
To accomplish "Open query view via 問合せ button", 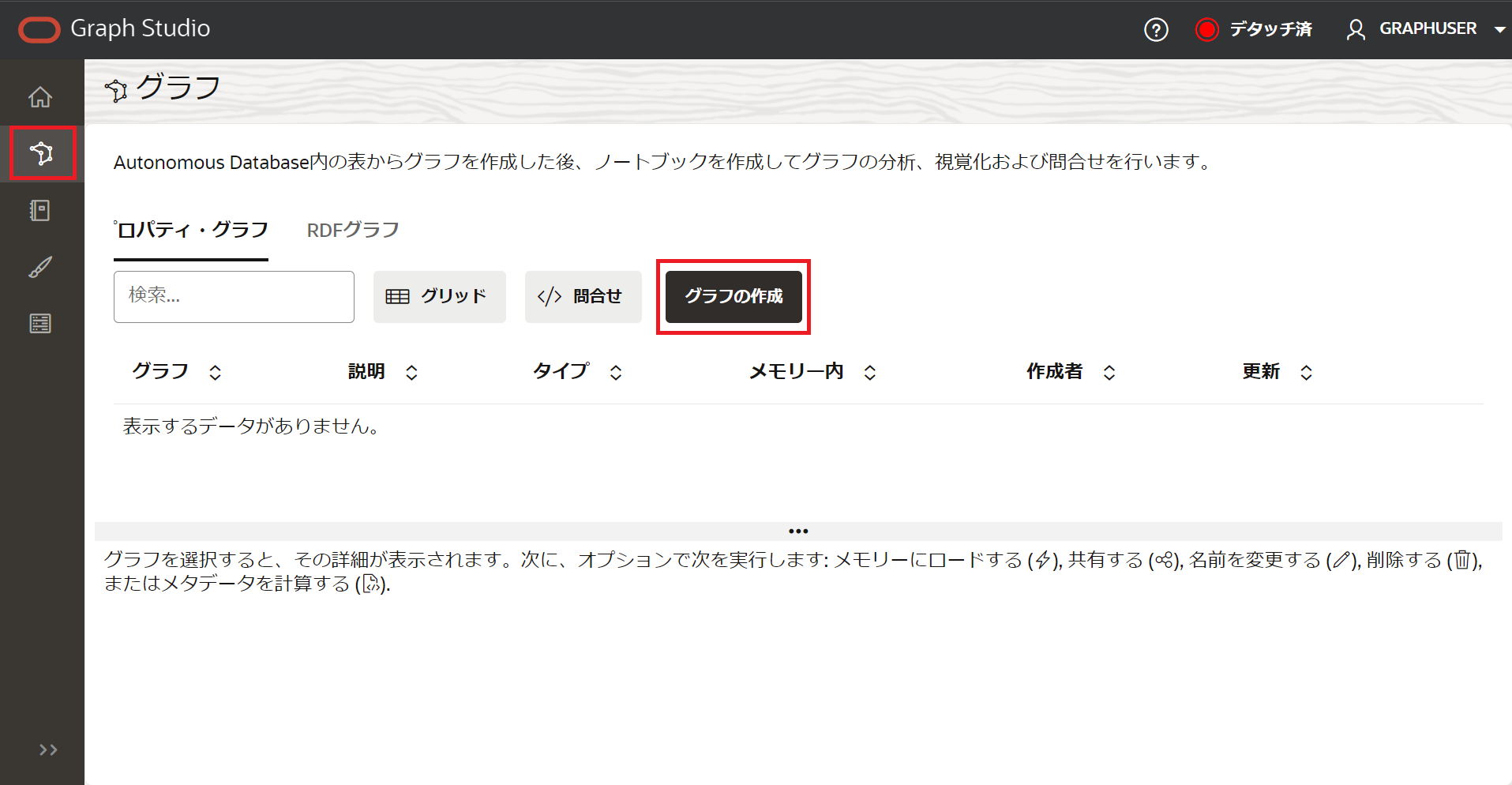I will 583,297.
